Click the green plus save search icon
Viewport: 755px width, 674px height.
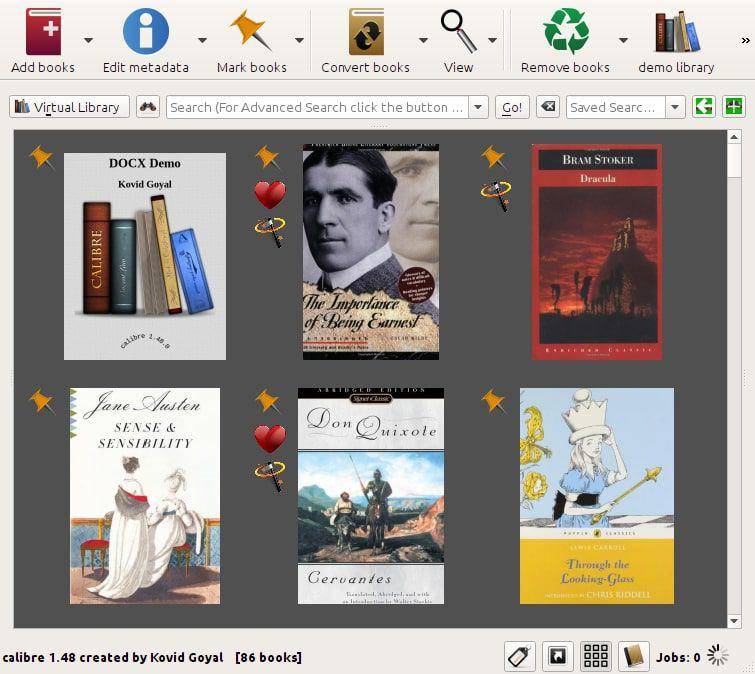click(734, 106)
